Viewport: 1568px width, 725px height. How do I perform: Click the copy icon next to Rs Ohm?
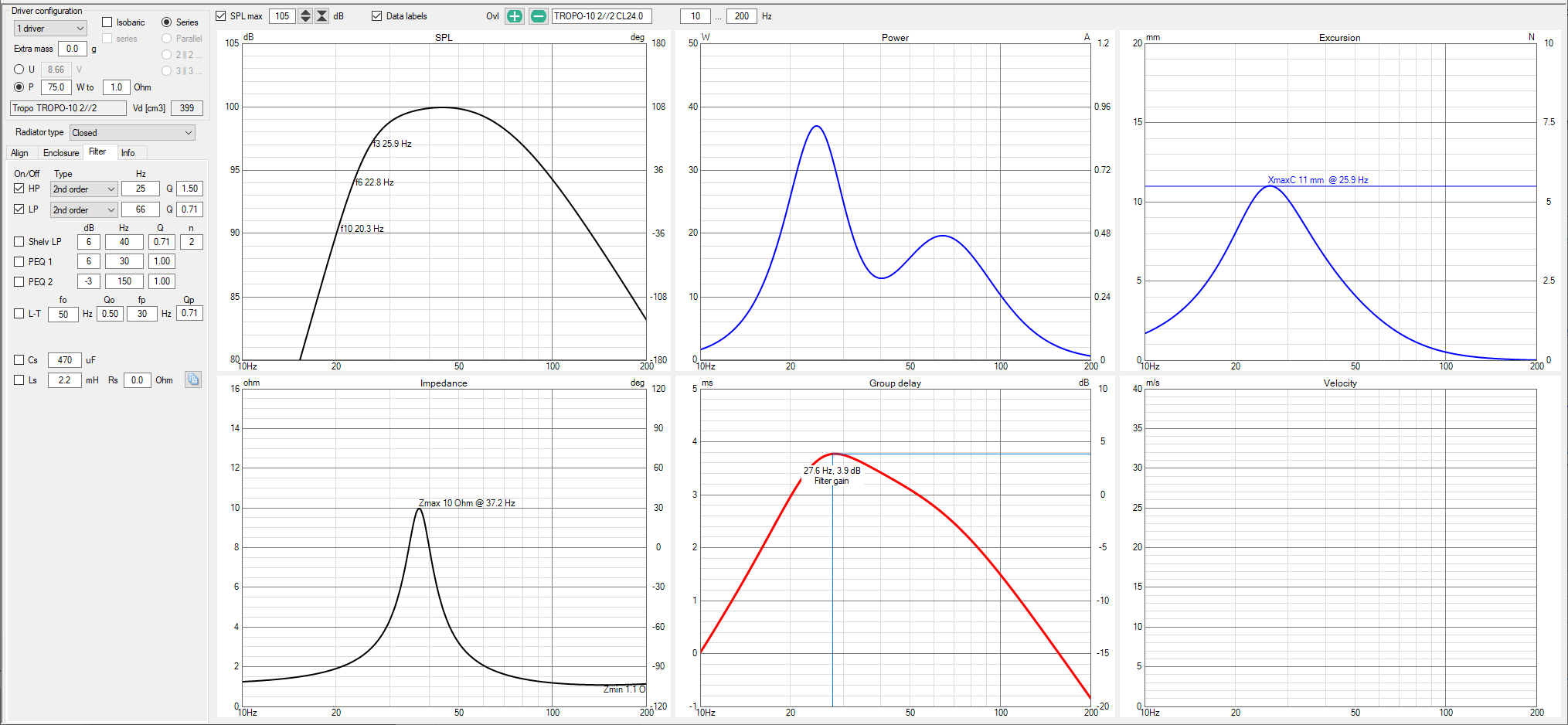pos(193,380)
